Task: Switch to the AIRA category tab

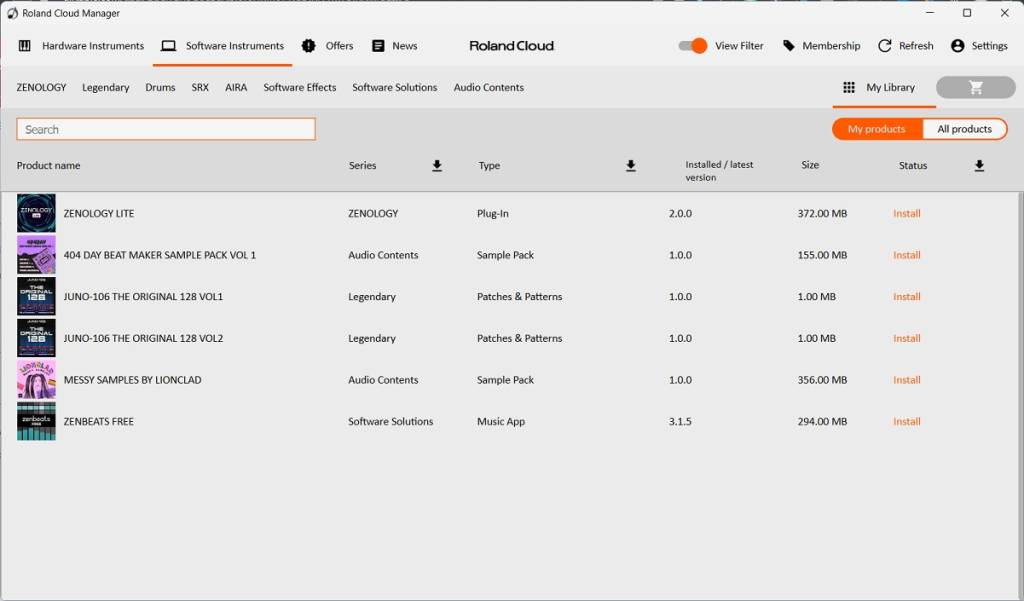Action: tap(236, 87)
